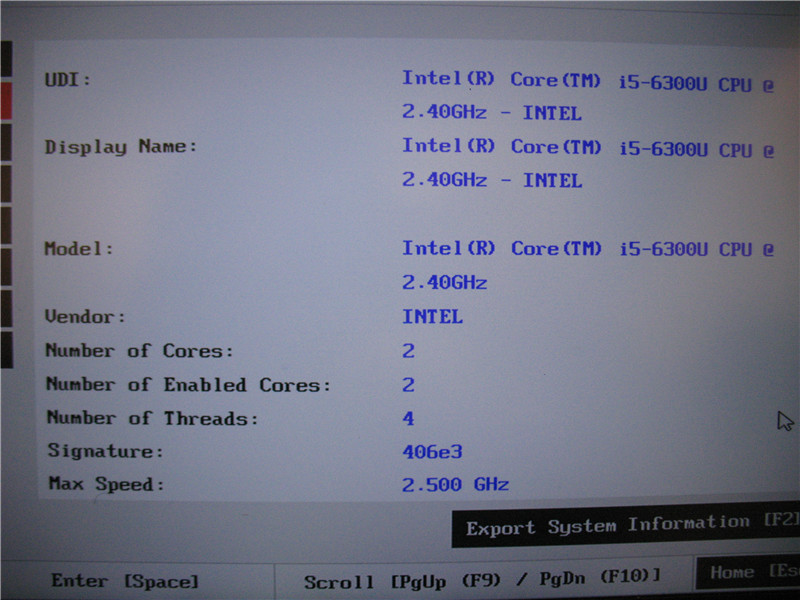This screenshot has height=600, width=800.
Task: Select the Model label
Action: pos(79,249)
